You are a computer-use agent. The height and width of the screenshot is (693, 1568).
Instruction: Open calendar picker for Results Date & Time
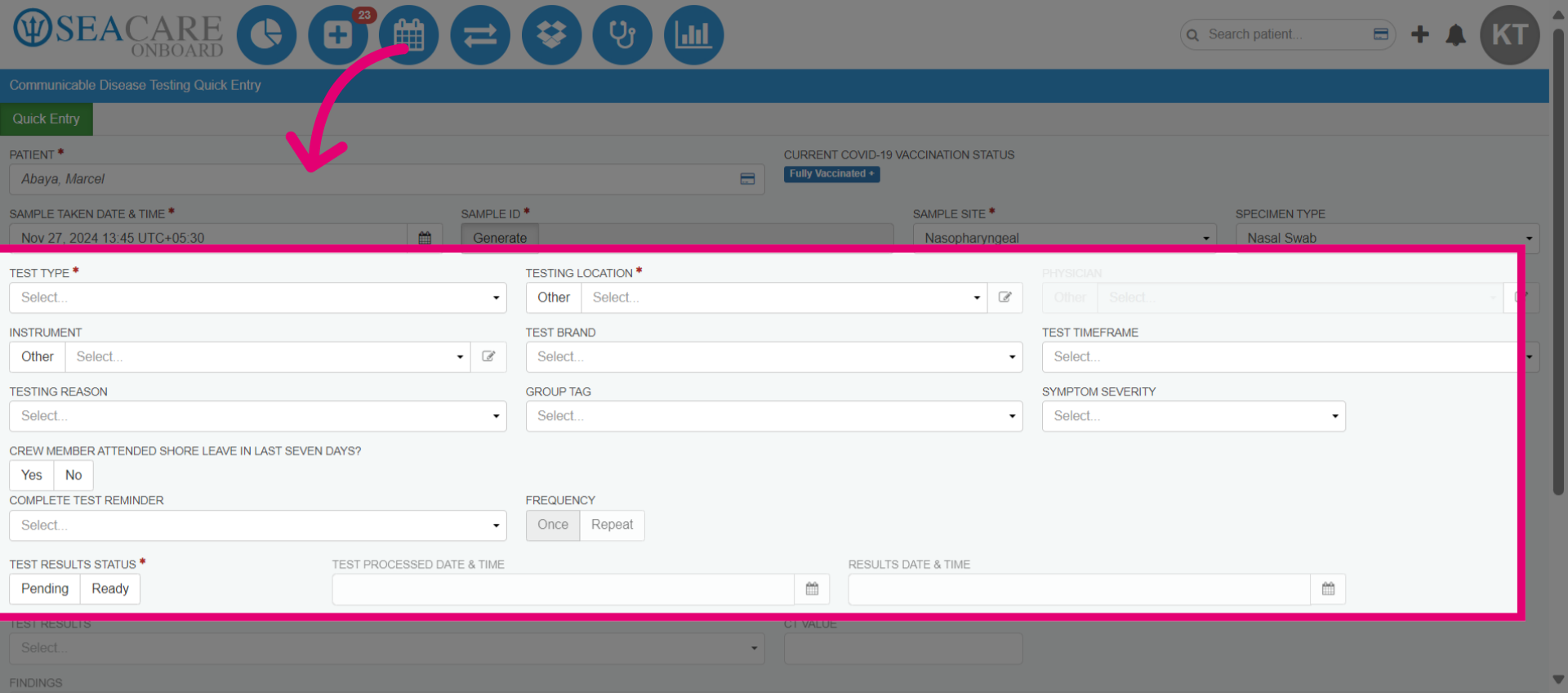(1328, 588)
